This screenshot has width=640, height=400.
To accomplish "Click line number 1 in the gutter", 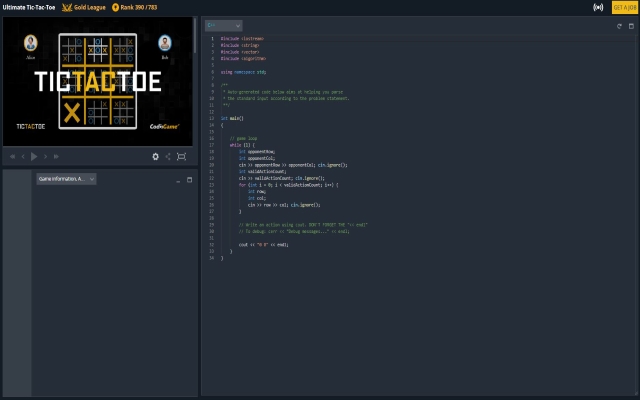I will tap(212, 39).
